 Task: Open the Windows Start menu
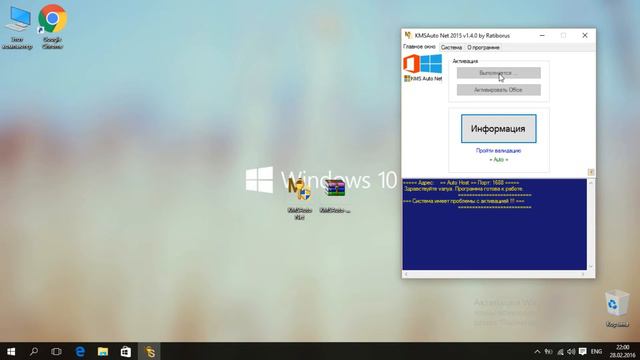(x=11, y=351)
